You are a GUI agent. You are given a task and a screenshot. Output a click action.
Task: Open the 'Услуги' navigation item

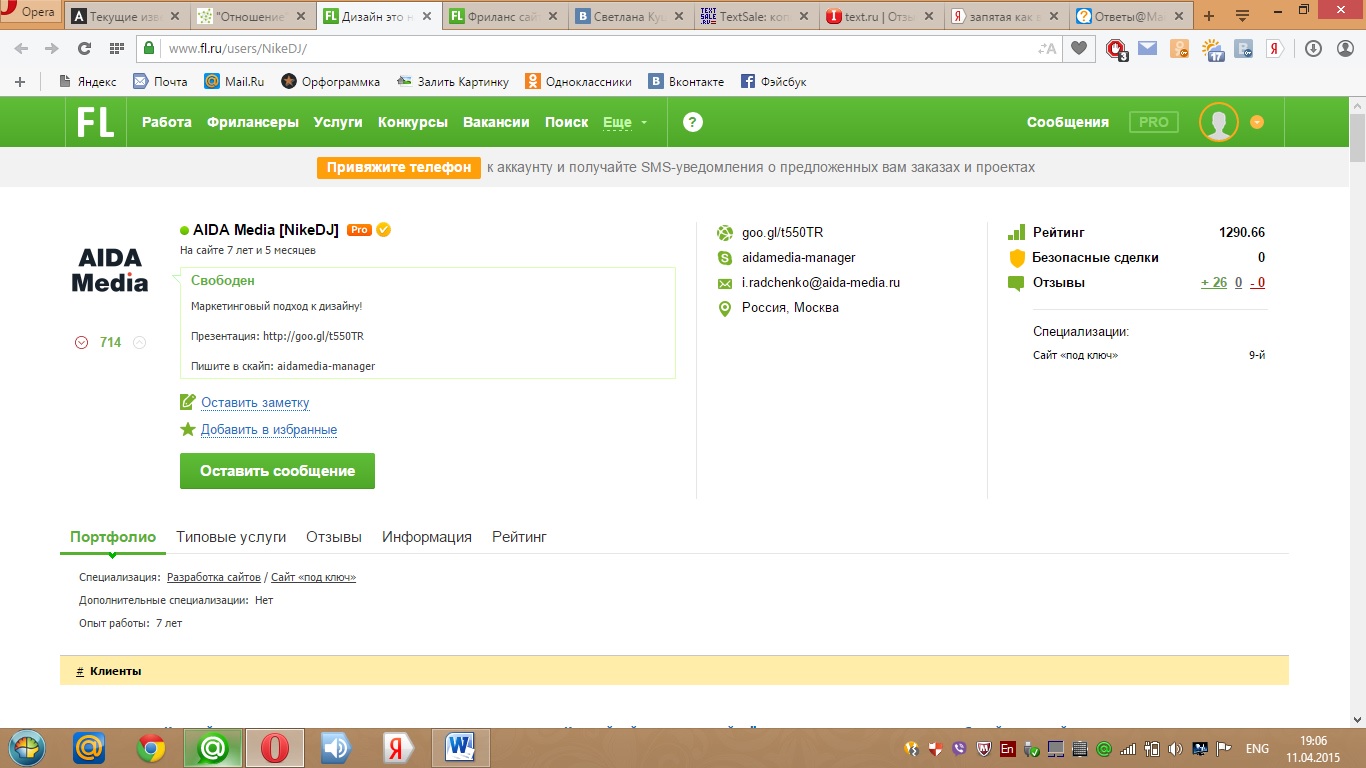tap(338, 122)
